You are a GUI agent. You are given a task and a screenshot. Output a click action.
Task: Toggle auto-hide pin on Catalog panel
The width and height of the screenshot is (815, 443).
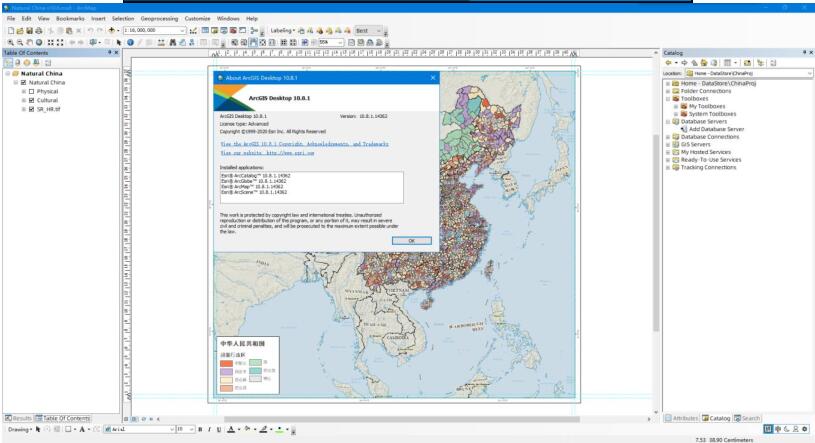click(x=804, y=53)
